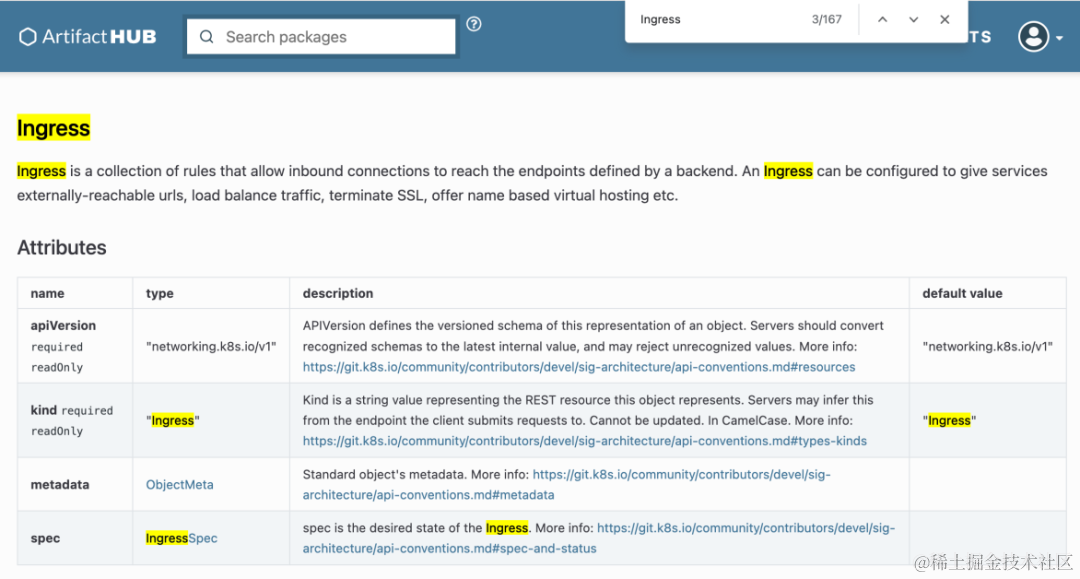Viewport: 1080px width, 579px height.
Task: Click the Artifact HUB hexagon logo
Action: pos(28,36)
